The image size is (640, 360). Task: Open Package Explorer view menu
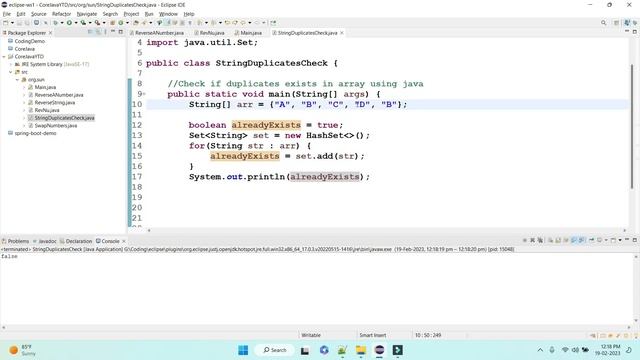pyautogui.click(x=105, y=32)
